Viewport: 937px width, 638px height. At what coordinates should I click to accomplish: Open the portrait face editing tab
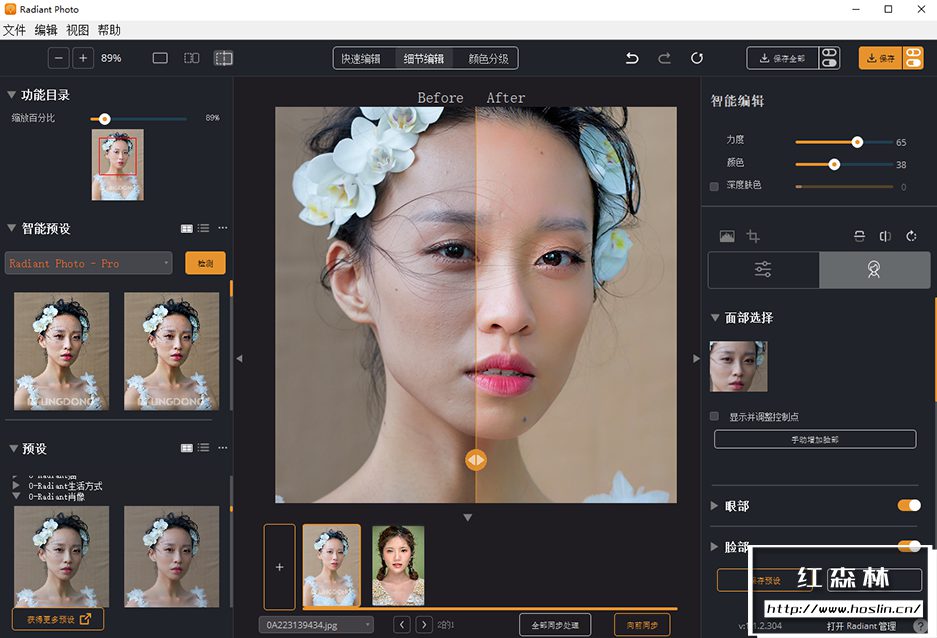coord(873,270)
